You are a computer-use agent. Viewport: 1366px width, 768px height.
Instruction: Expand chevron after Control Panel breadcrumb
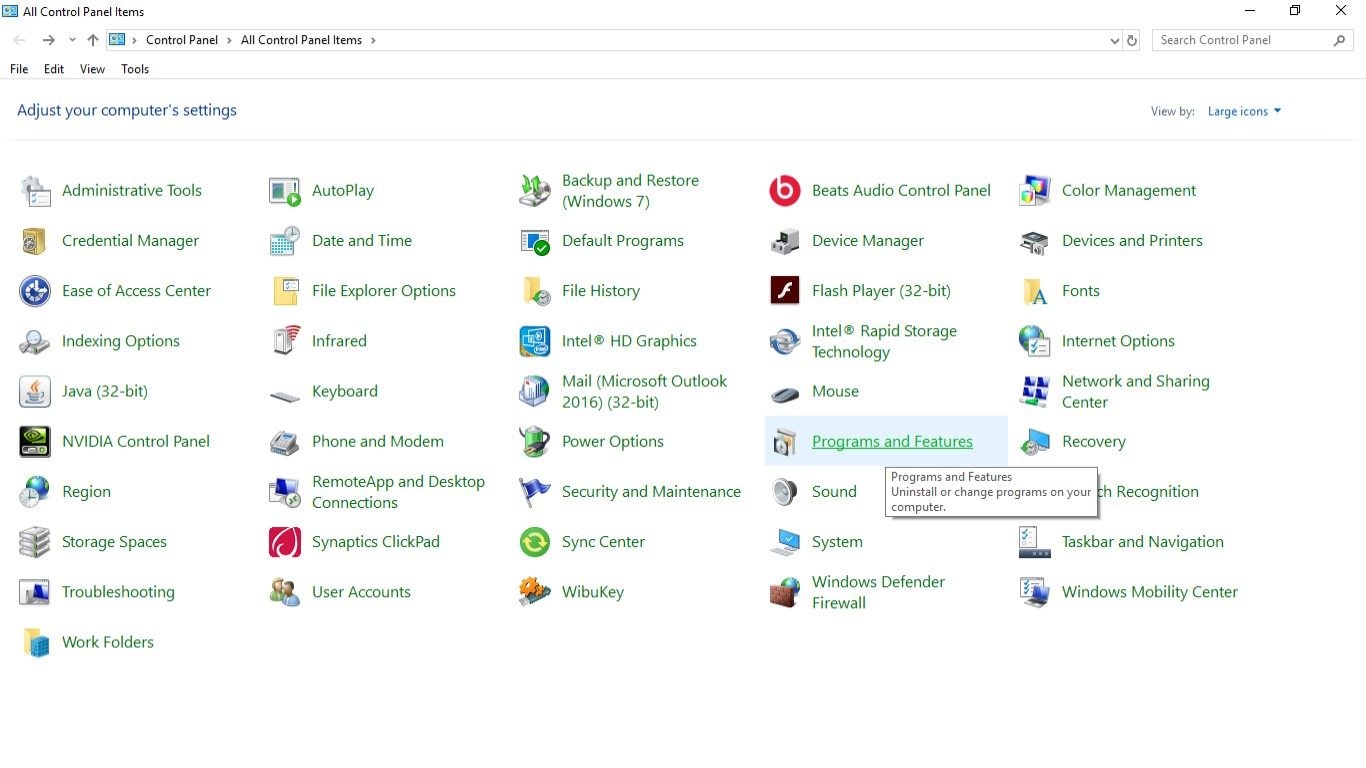[x=229, y=41]
